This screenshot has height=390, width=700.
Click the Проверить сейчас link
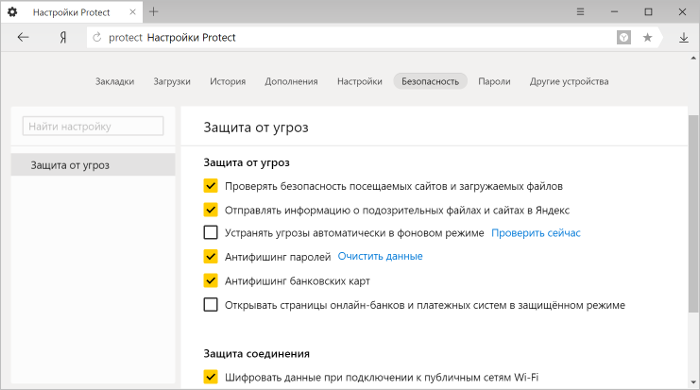tap(536, 233)
